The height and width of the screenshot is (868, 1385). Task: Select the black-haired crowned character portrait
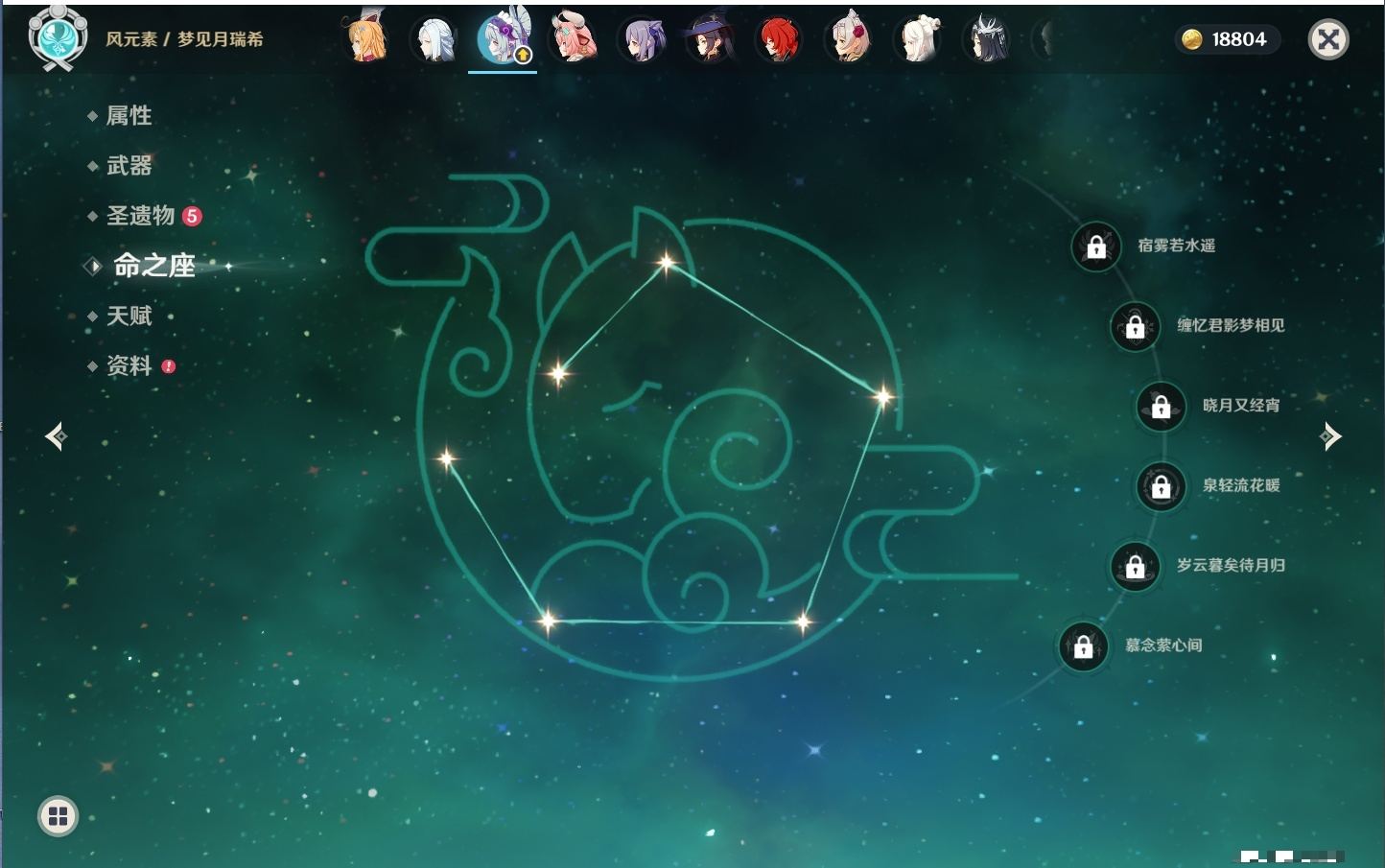tap(987, 39)
